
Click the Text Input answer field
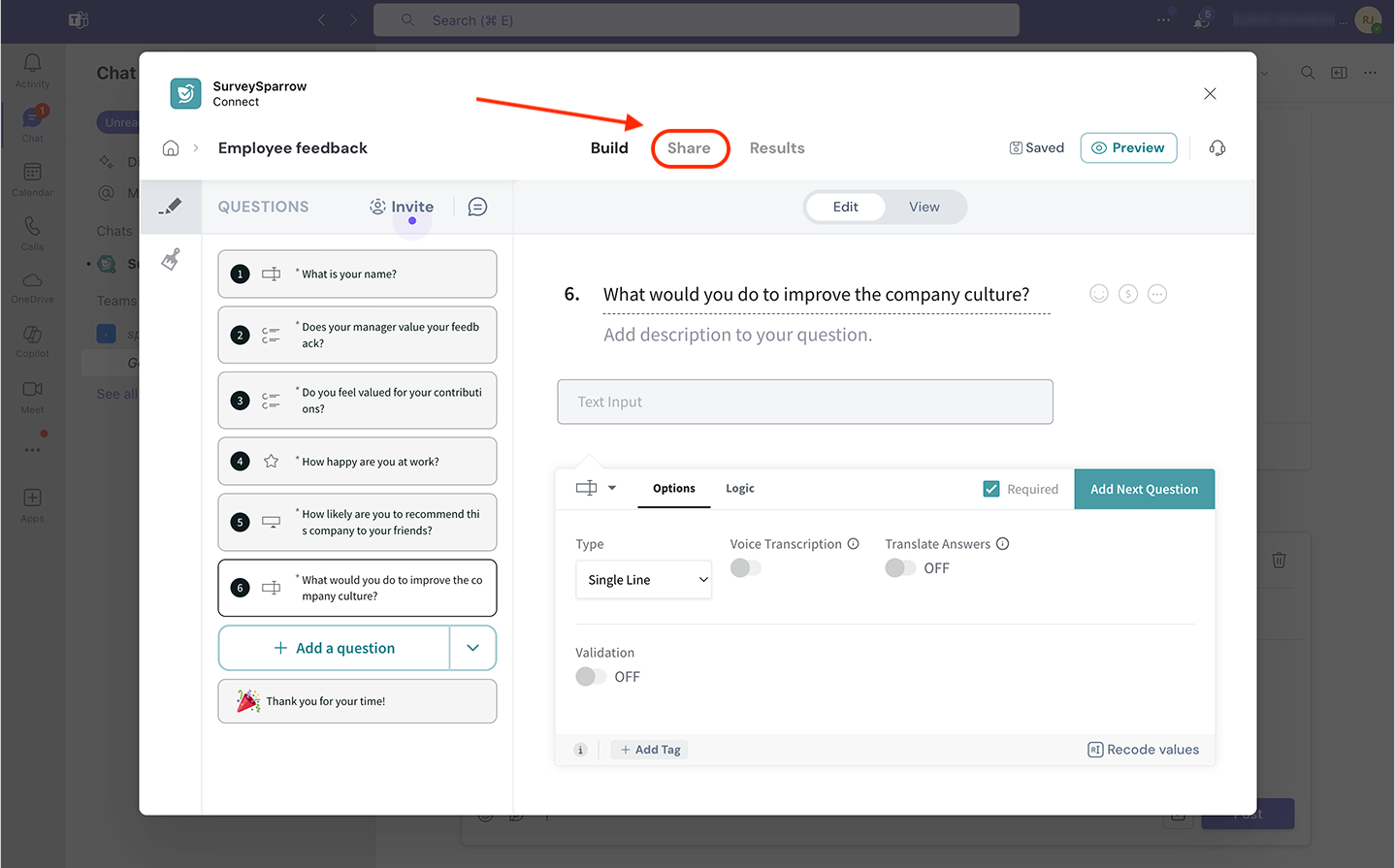tap(804, 402)
